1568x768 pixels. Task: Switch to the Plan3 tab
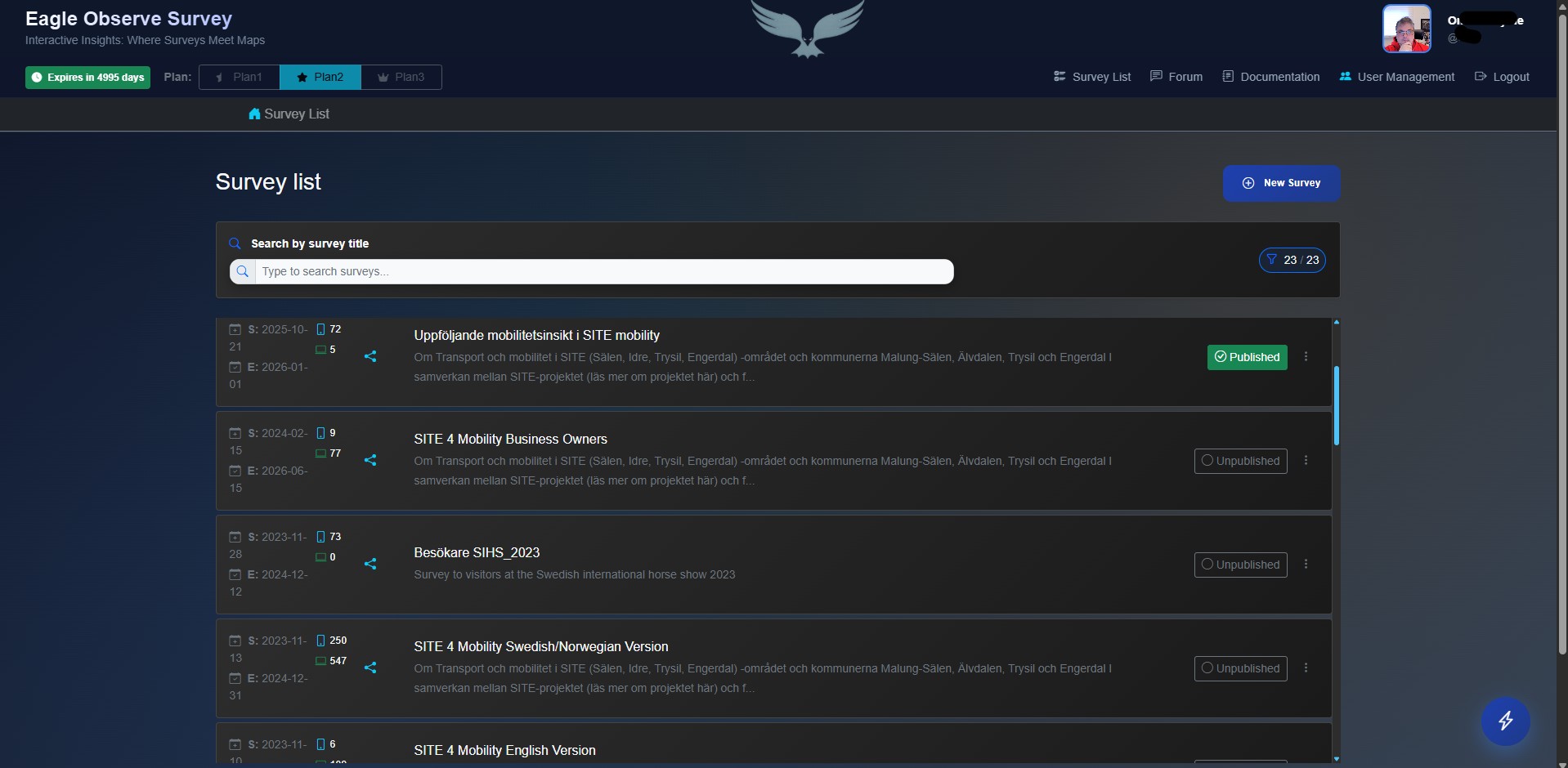coord(401,77)
